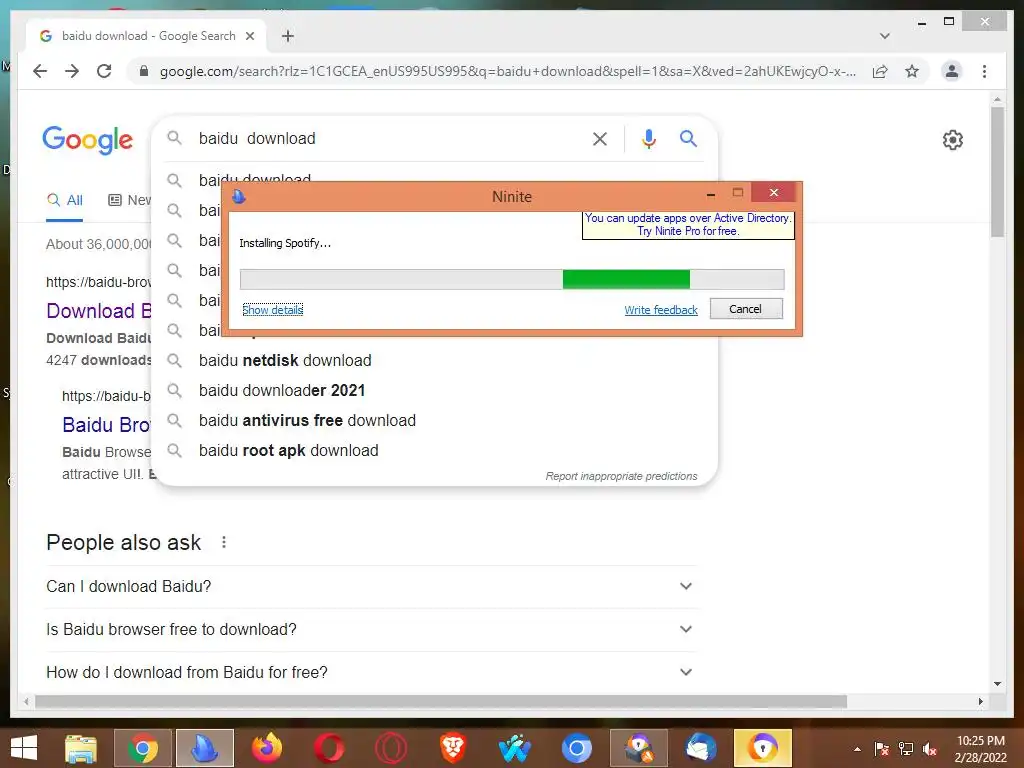Open the network status tray icon

coord(906,749)
